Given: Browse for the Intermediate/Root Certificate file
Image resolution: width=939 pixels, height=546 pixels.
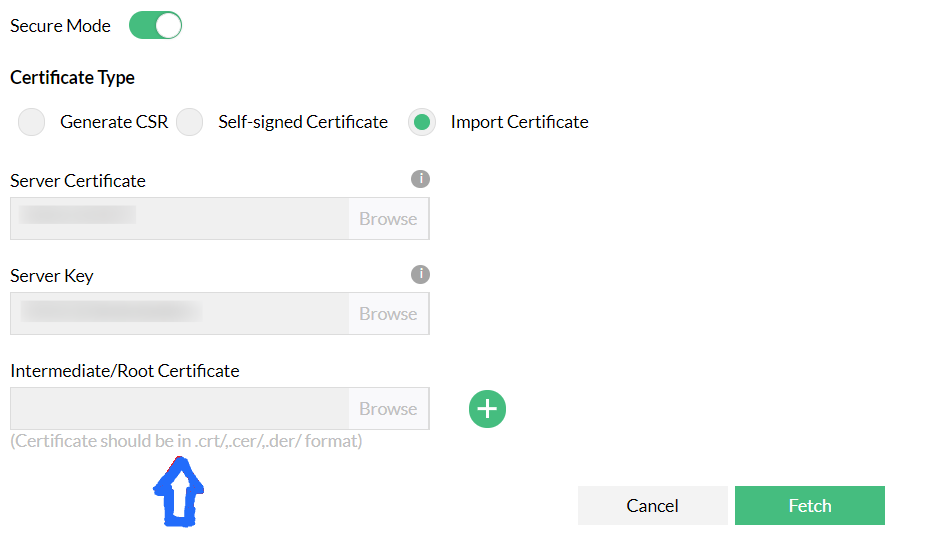Looking at the screenshot, I should coord(388,409).
